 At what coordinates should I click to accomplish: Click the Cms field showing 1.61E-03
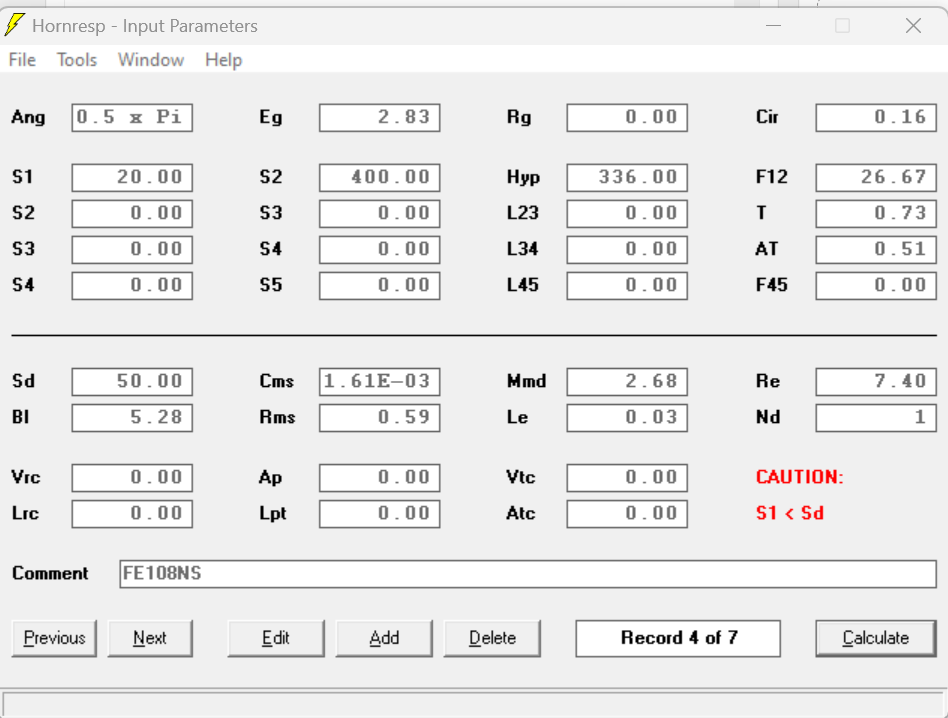[x=380, y=382]
